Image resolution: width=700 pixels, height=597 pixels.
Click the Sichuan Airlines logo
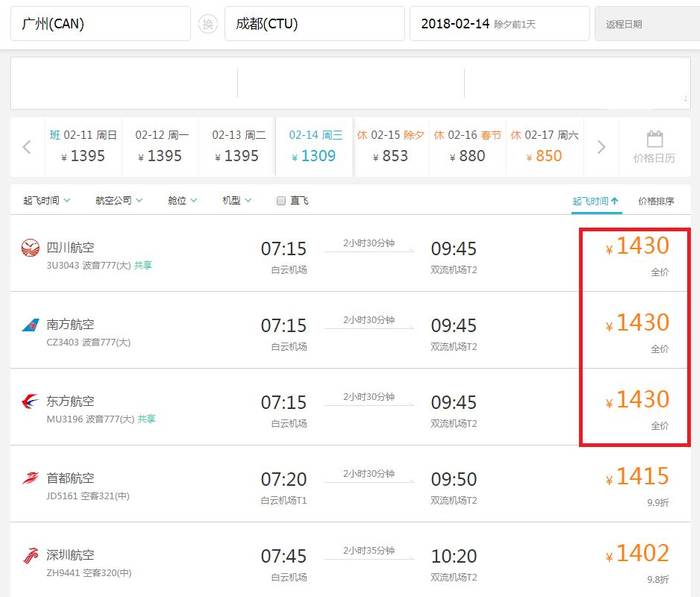pyautogui.click(x=30, y=248)
